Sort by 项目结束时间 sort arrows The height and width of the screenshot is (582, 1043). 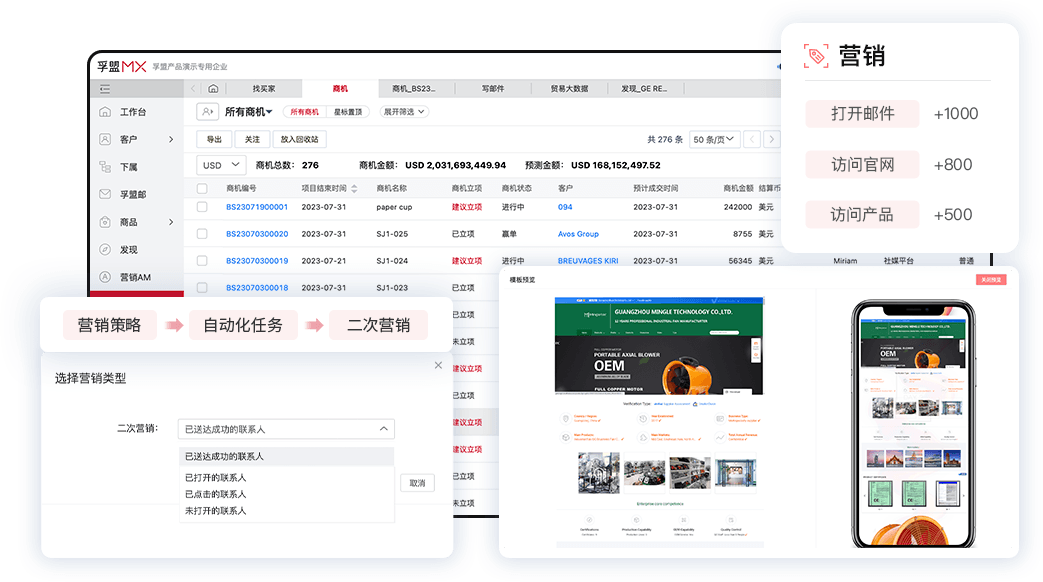353,188
